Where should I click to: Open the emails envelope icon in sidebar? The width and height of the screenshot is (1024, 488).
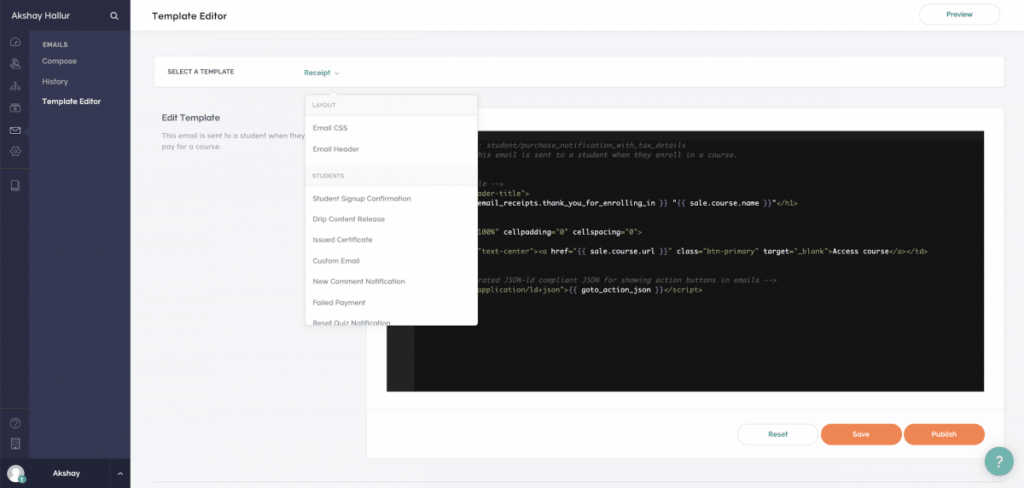(x=15, y=130)
